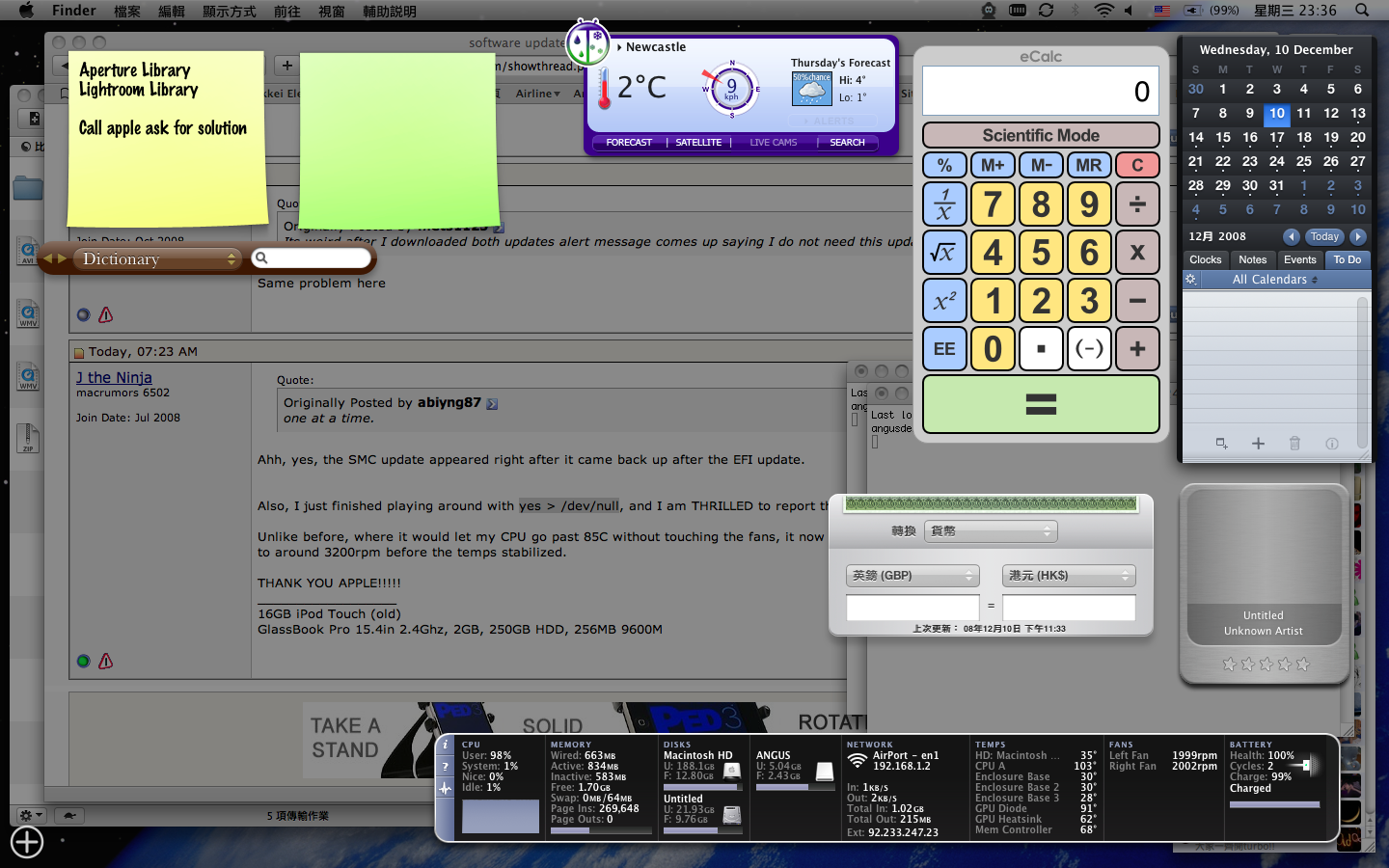Open Finder window gear action dropdown
The image size is (1389, 868).
[x=32, y=816]
